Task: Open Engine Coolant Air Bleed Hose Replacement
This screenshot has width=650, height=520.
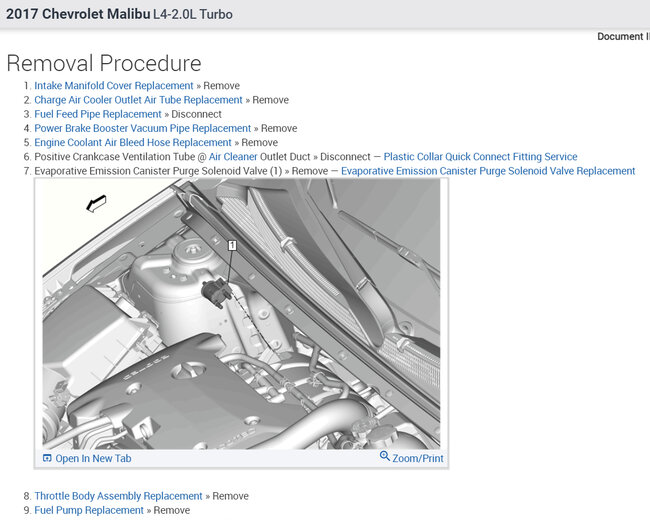Action: [133, 143]
